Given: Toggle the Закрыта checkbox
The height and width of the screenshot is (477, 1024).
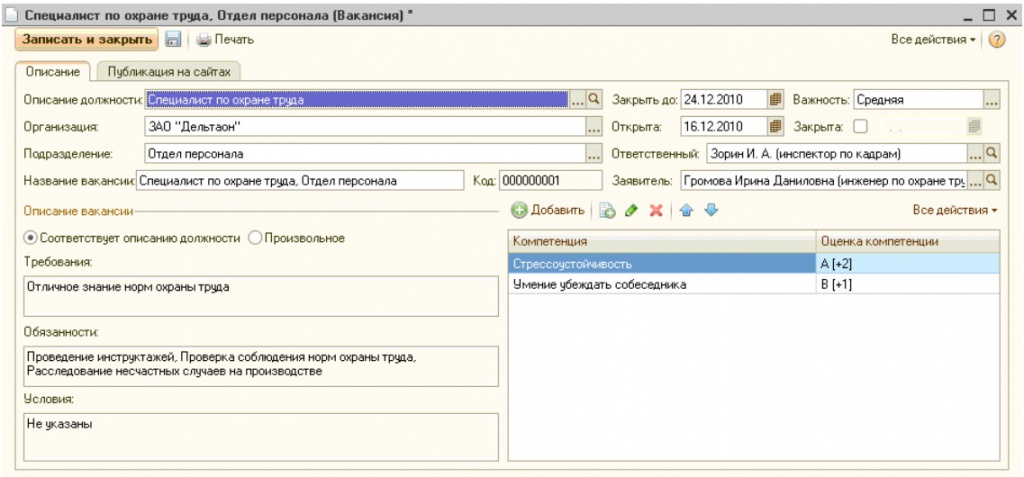Looking at the screenshot, I should click(860, 127).
